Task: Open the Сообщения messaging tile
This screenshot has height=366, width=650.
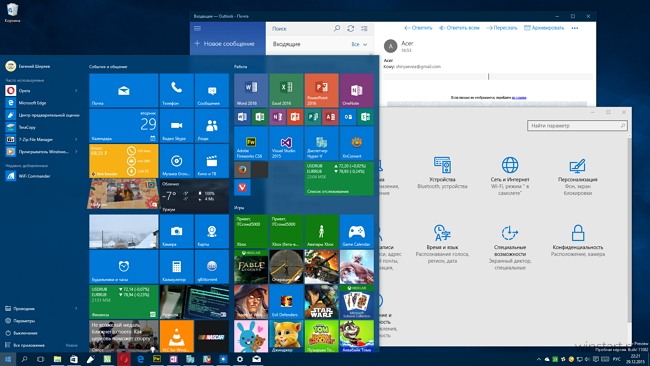Action: click(x=212, y=90)
